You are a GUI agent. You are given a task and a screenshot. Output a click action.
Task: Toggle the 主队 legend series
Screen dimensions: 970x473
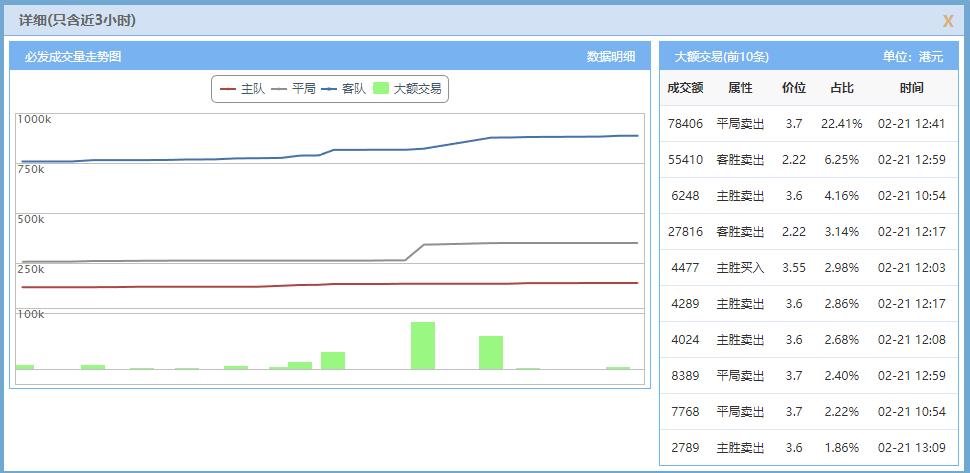pyautogui.click(x=242, y=89)
